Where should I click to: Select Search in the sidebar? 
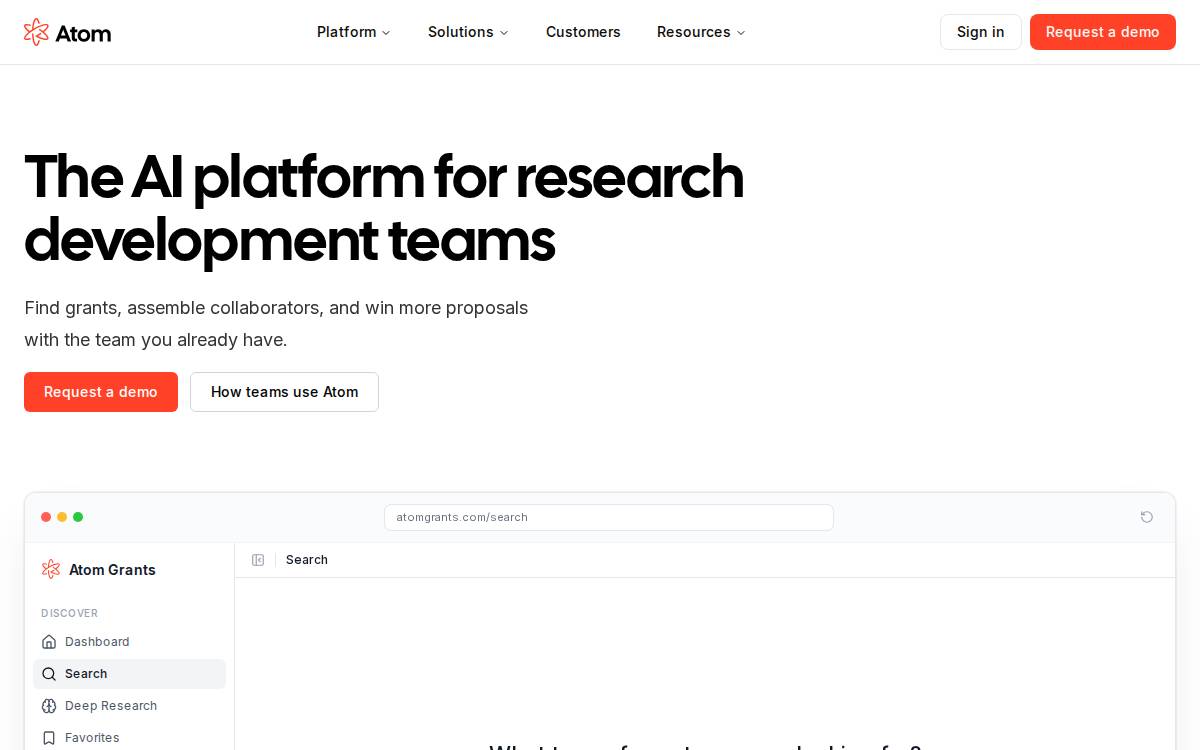coord(129,674)
